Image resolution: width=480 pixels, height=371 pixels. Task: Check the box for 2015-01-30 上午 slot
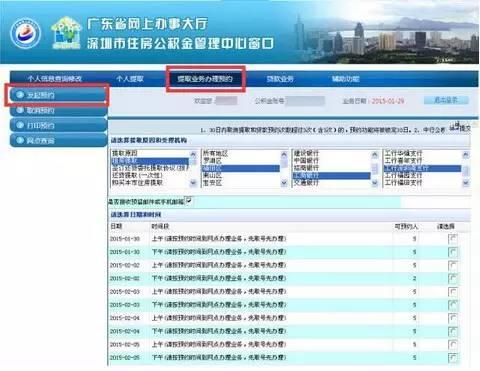[x=452, y=239]
